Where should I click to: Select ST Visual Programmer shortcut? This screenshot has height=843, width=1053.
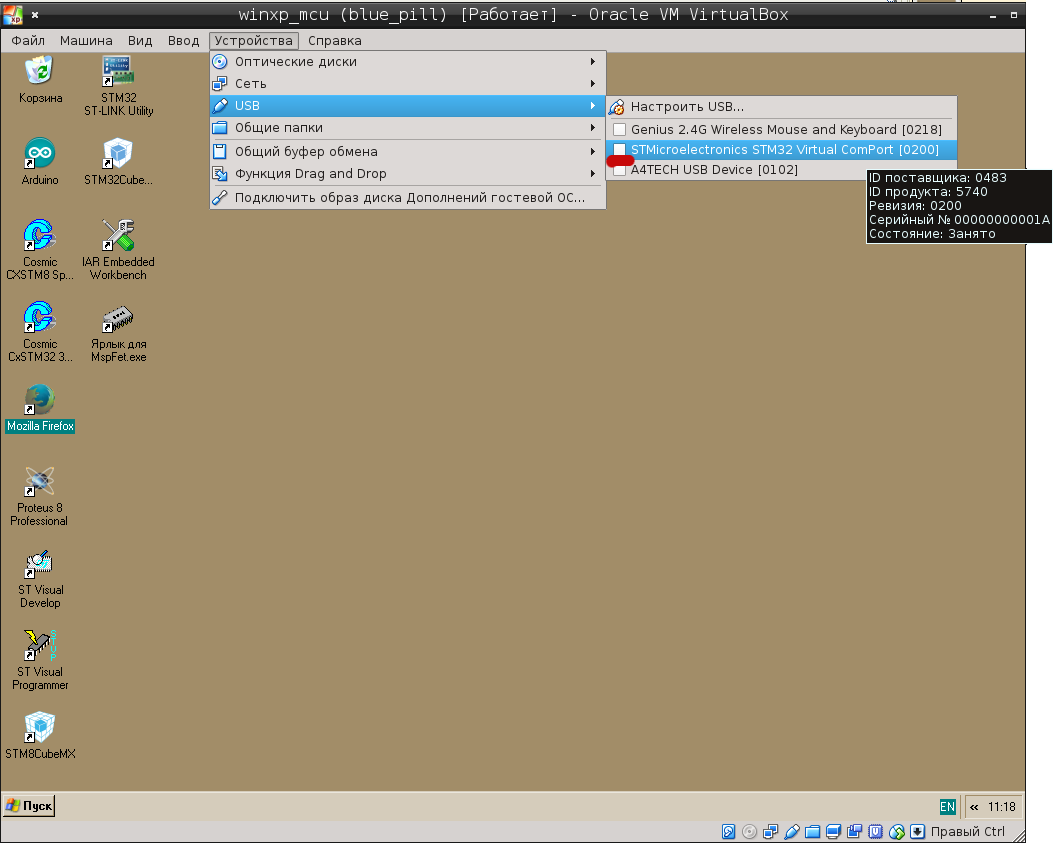(x=40, y=660)
